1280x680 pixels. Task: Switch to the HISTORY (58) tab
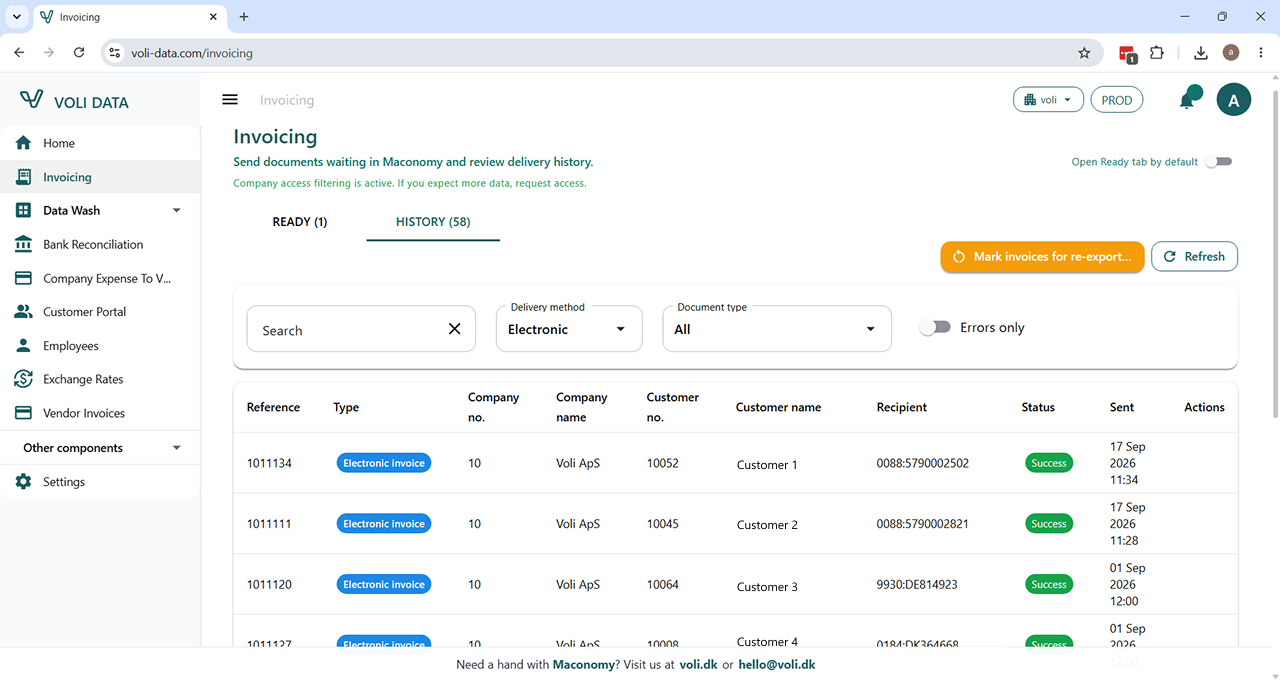[433, 222]
